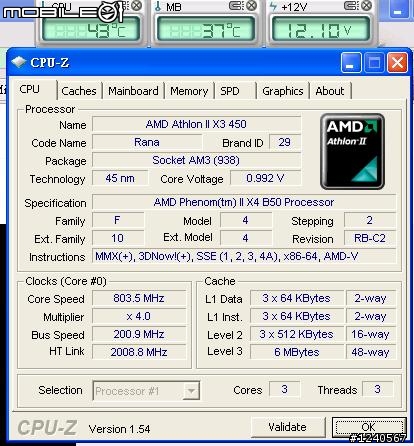
Task: Click the Code Name value Rana
Action: click(x=147, y=142)
